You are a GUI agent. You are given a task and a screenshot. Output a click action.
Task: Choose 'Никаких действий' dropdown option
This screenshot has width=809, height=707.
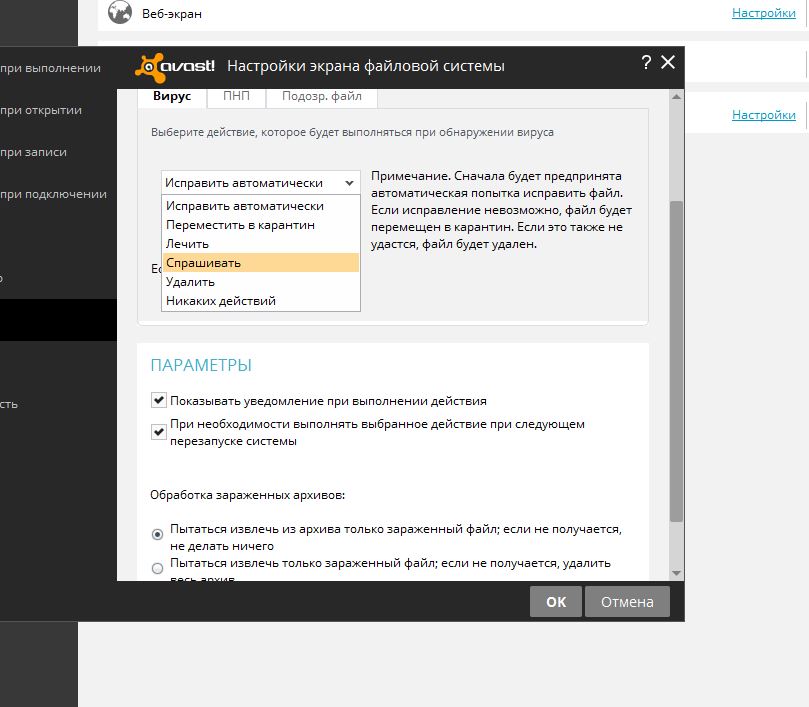point(221,301)
